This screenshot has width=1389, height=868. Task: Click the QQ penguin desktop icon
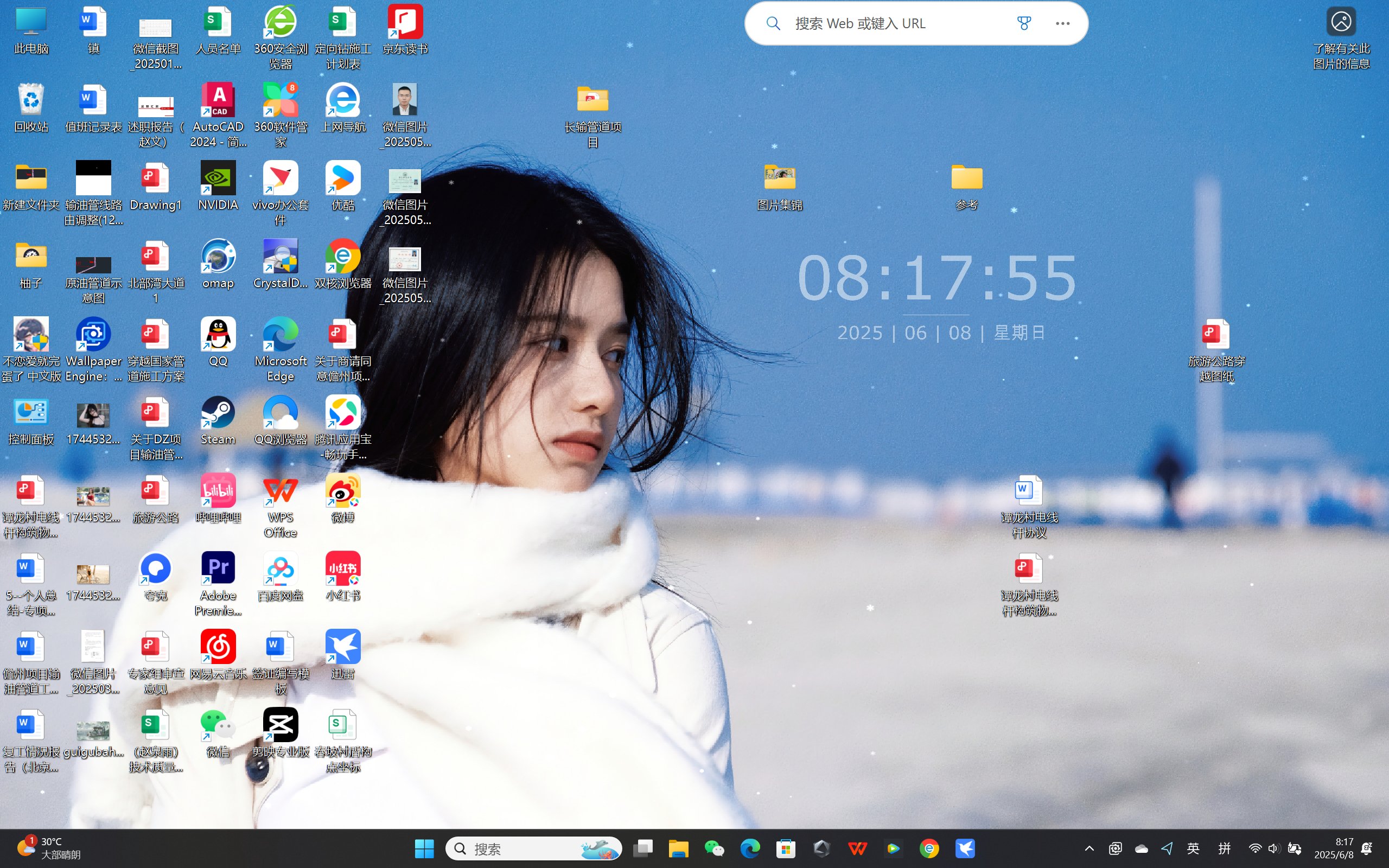(x=218, y=335)
